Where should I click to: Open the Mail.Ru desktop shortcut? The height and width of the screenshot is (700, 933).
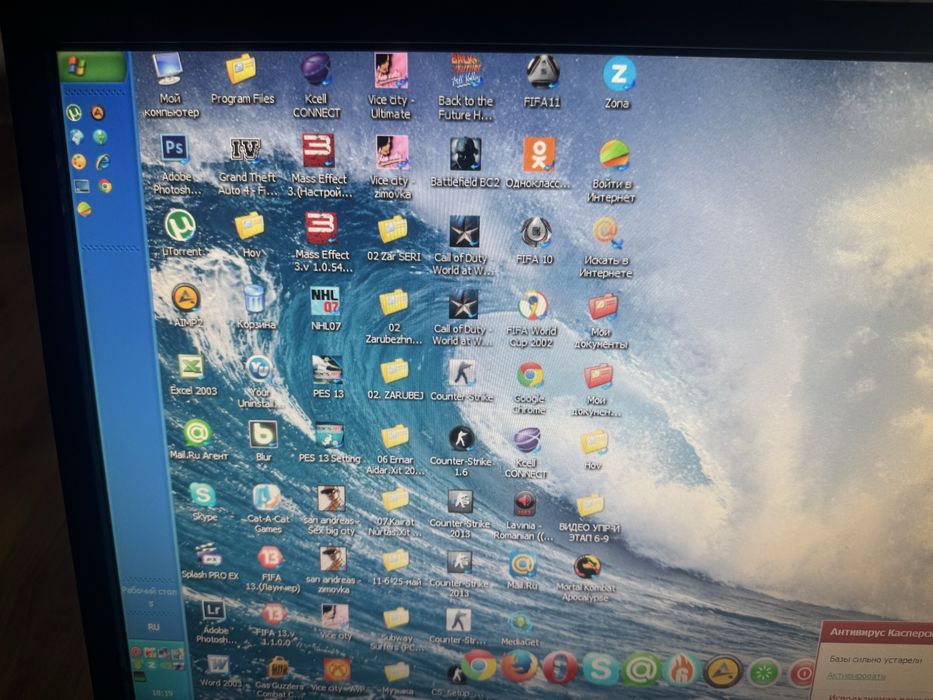[522, 571]
